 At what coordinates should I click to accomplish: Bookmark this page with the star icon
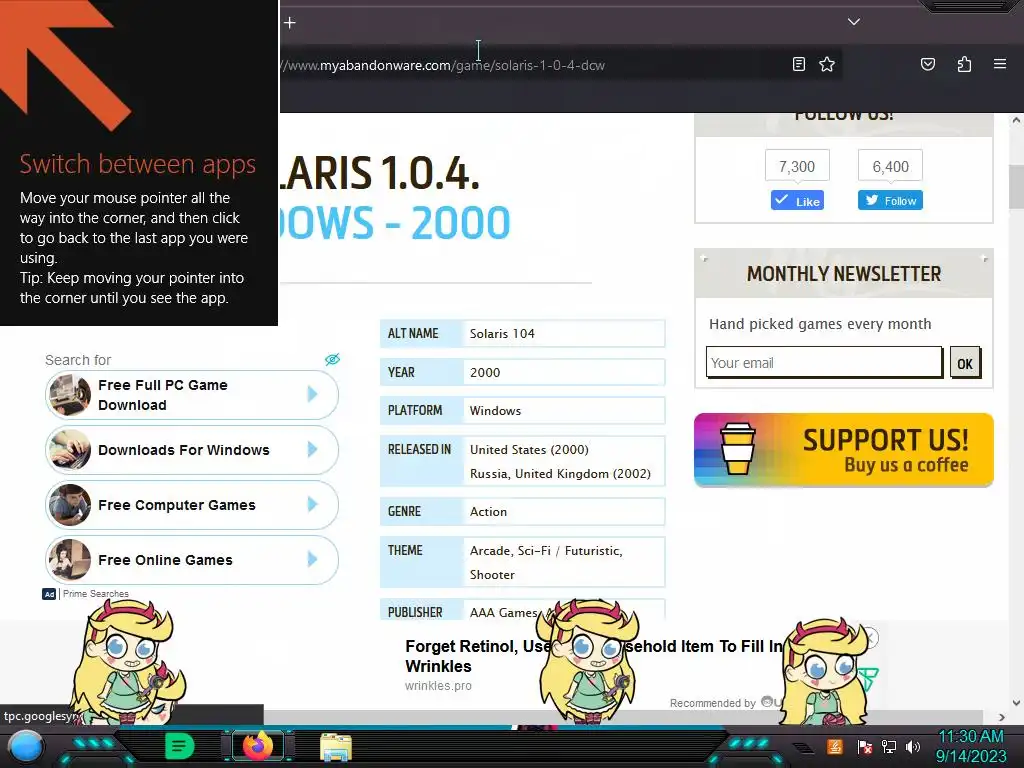[827, 64]
